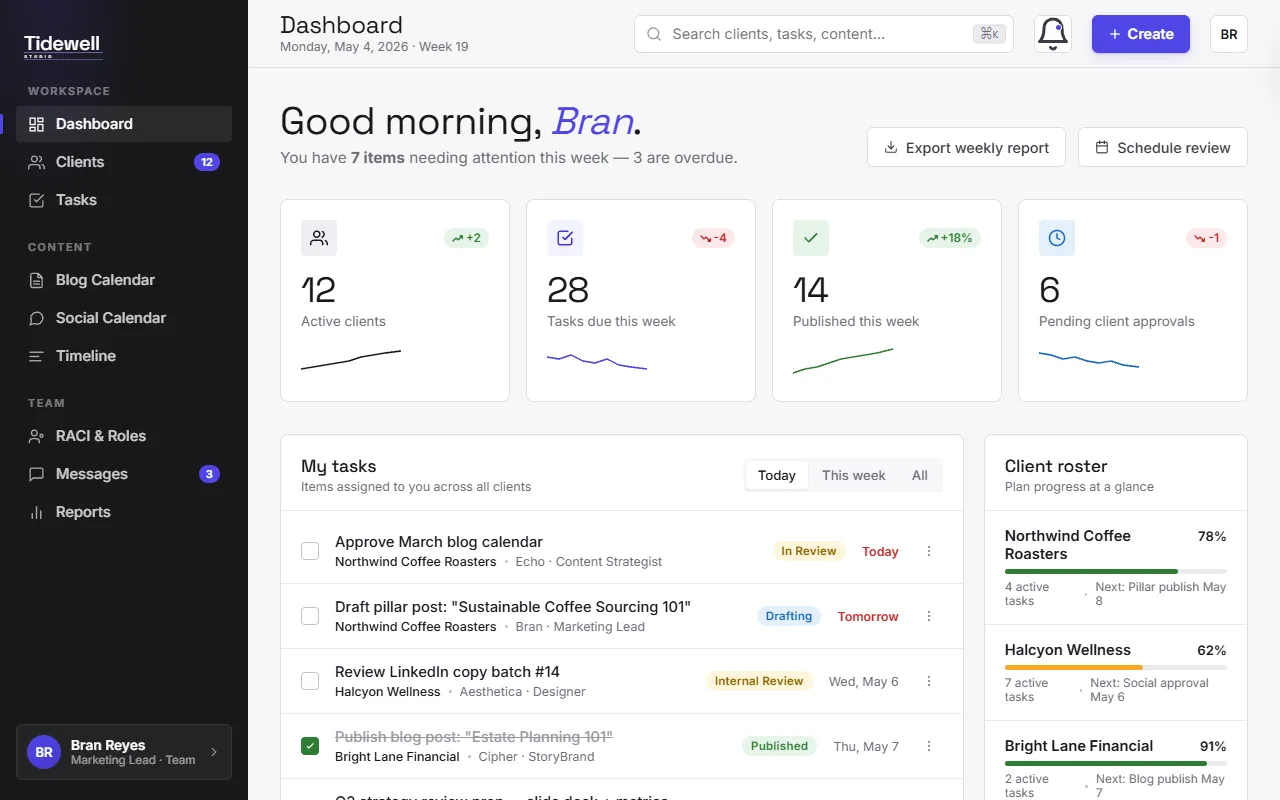The image size is (1280, 800).
Task: Click the In Review status badge
Action: [x=809, y=551]
